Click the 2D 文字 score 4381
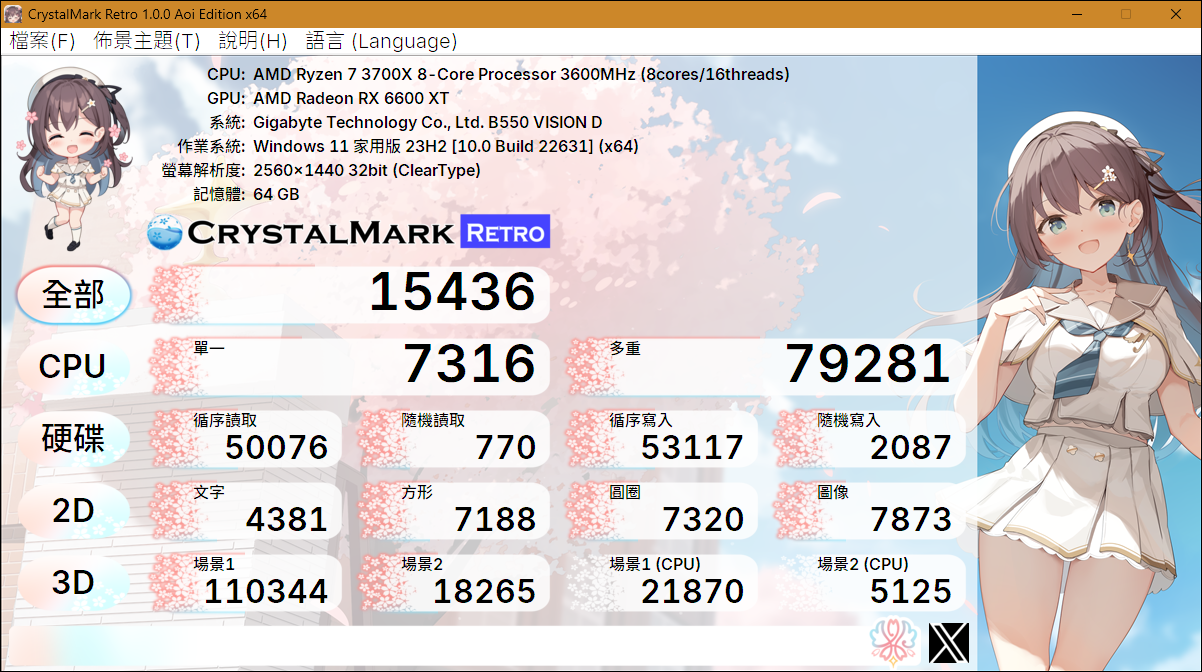 pyautogui.click(x=287, y=519)
